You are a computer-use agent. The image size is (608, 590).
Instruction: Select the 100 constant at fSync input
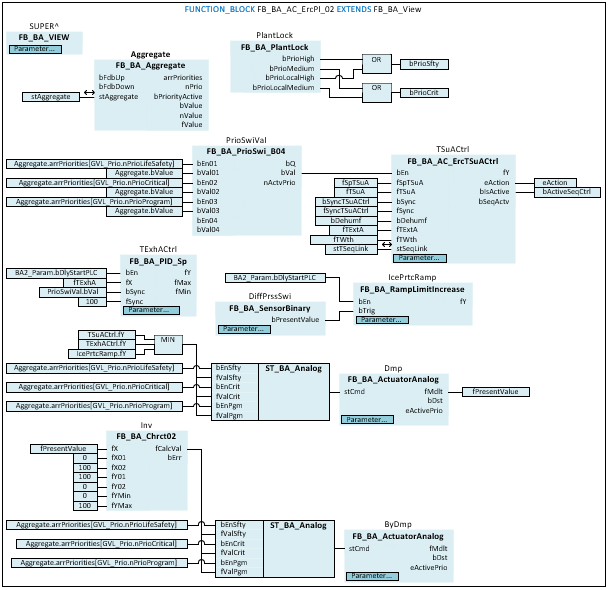[x=92, y=302]
